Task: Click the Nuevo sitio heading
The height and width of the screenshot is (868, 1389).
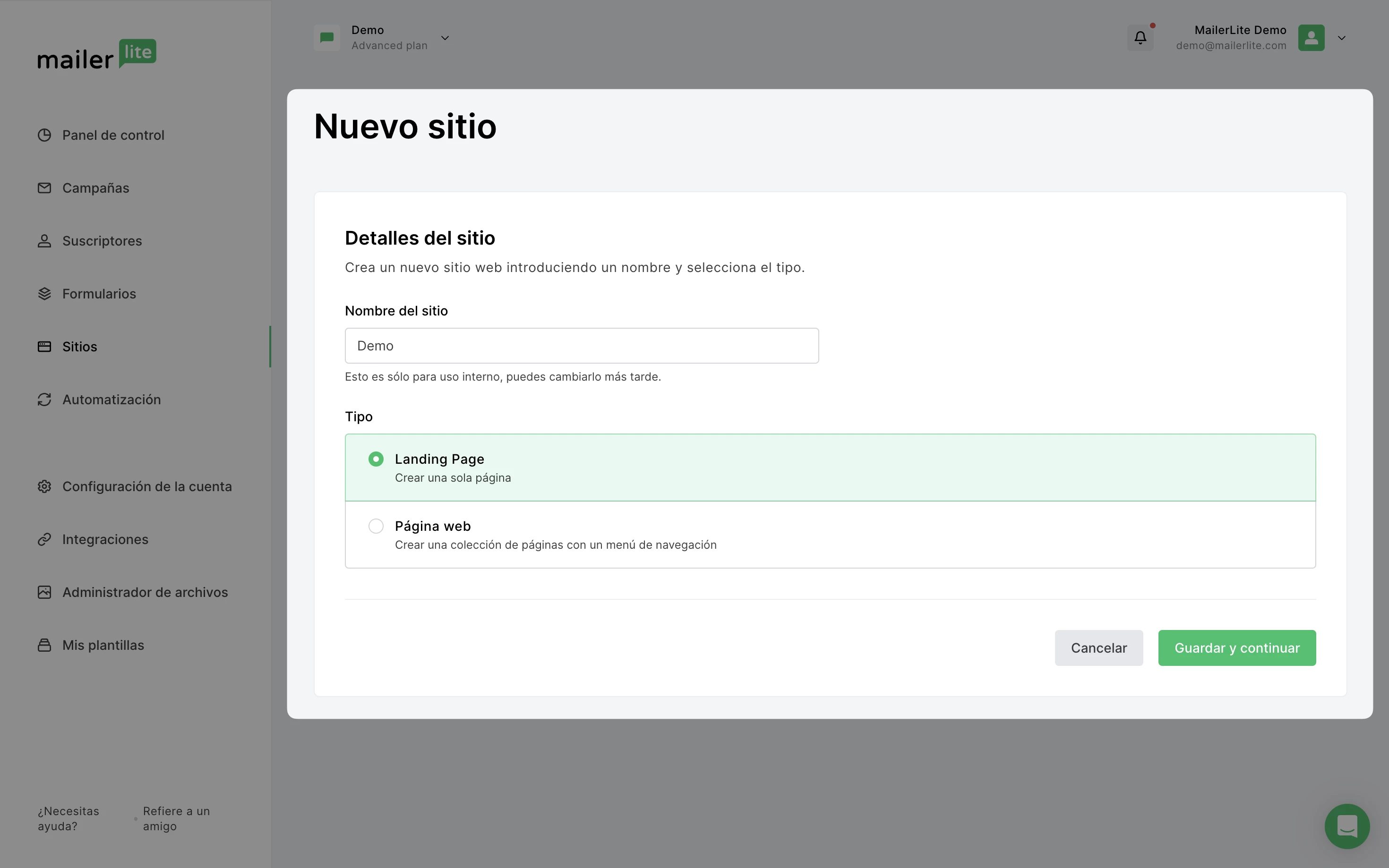Action: (405, 126)
